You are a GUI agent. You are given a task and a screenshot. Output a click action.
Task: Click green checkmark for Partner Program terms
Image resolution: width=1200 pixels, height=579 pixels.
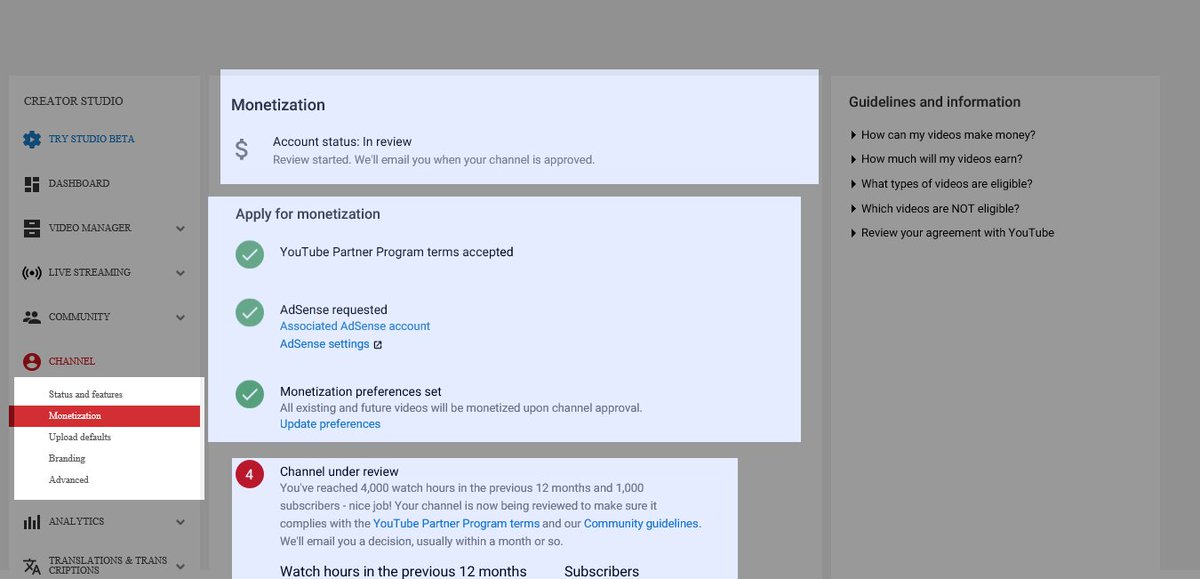coord(250,254)
